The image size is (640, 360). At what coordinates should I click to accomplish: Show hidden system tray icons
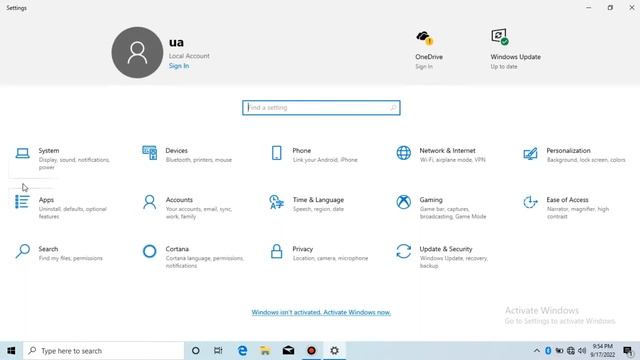pyautogui.click(x=537, y=351)
